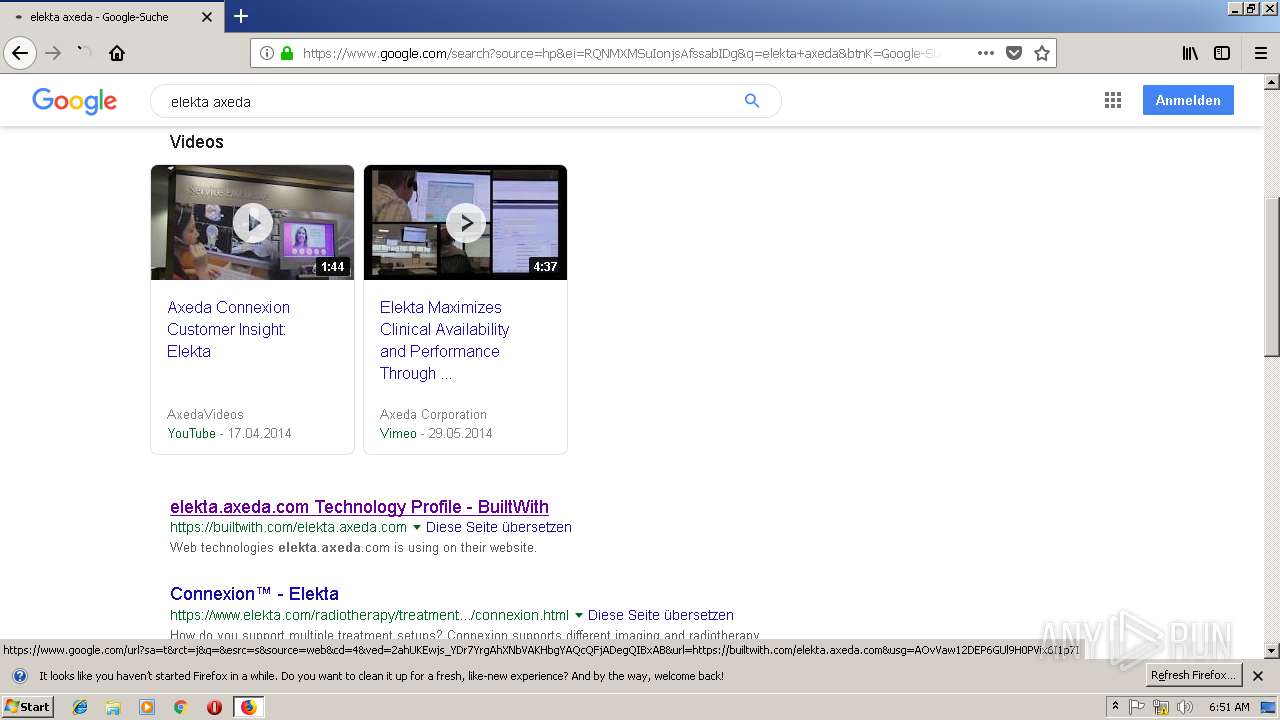The image size is (1280, 720).
Task: Expand dropdown arrow beside builtwith.com URL
Action: [x=415, y=527]
